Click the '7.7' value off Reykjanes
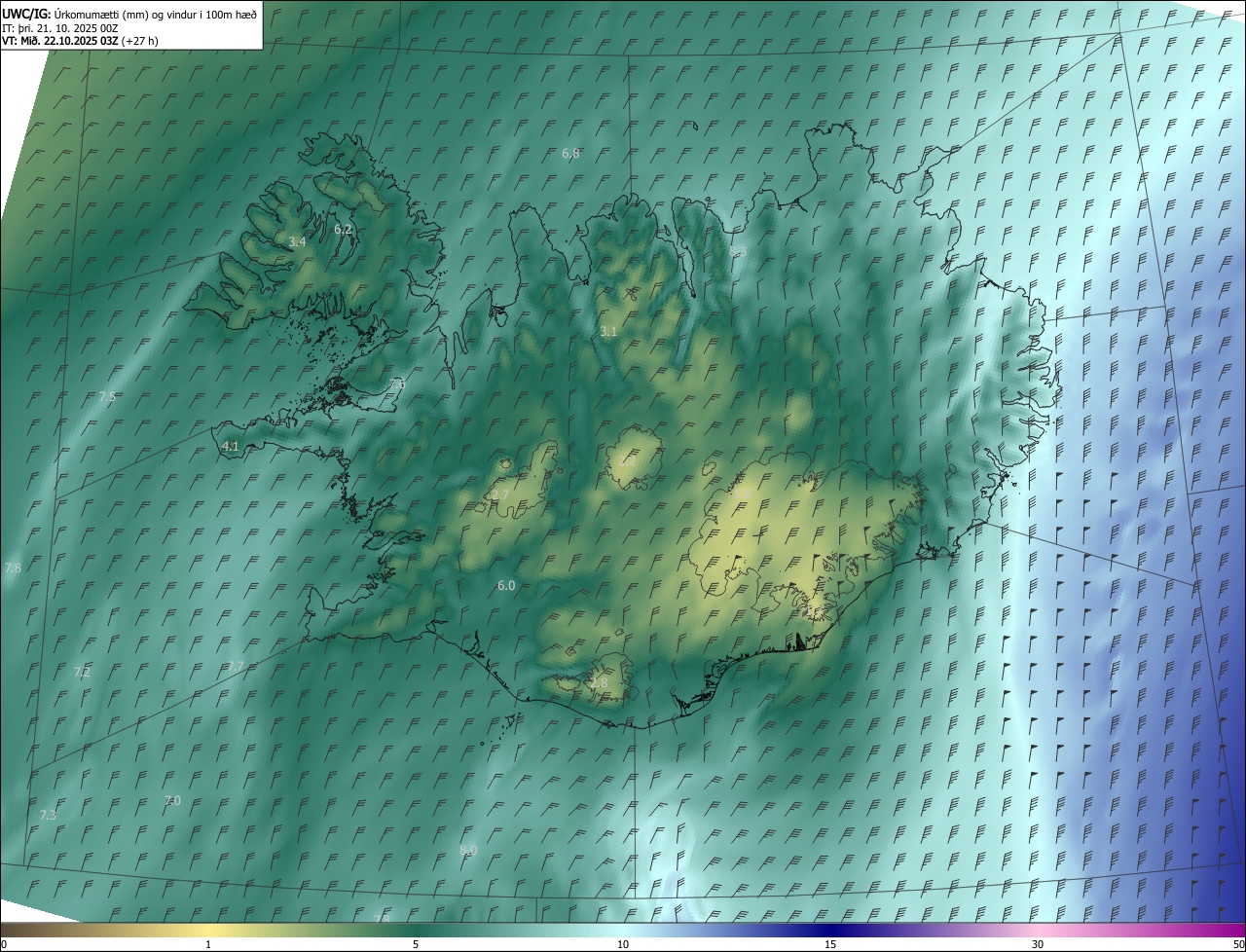This screenshot has width=1246, height=952. coord(236,666)
